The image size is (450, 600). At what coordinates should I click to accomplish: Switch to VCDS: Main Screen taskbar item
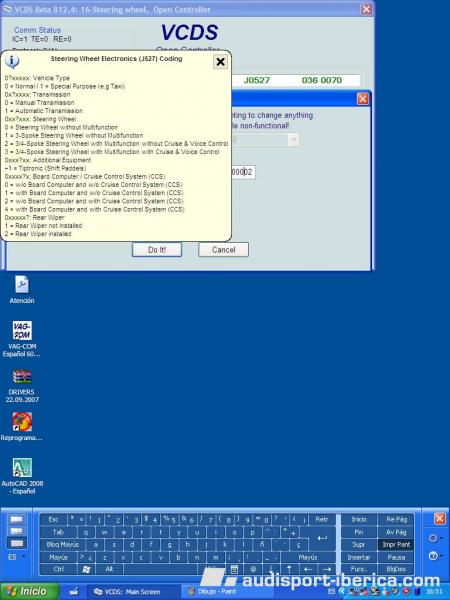pos(128,592)
